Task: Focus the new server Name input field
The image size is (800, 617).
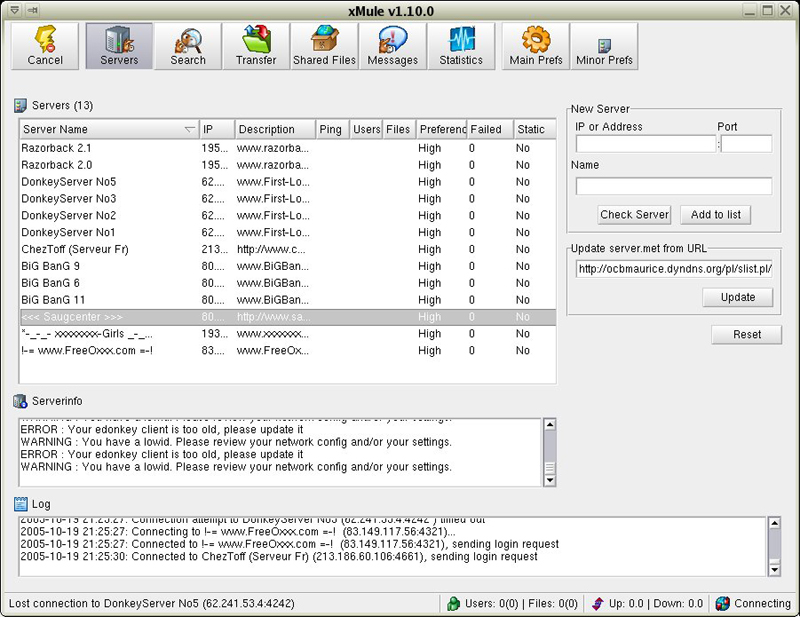Action: coord(674,186)
